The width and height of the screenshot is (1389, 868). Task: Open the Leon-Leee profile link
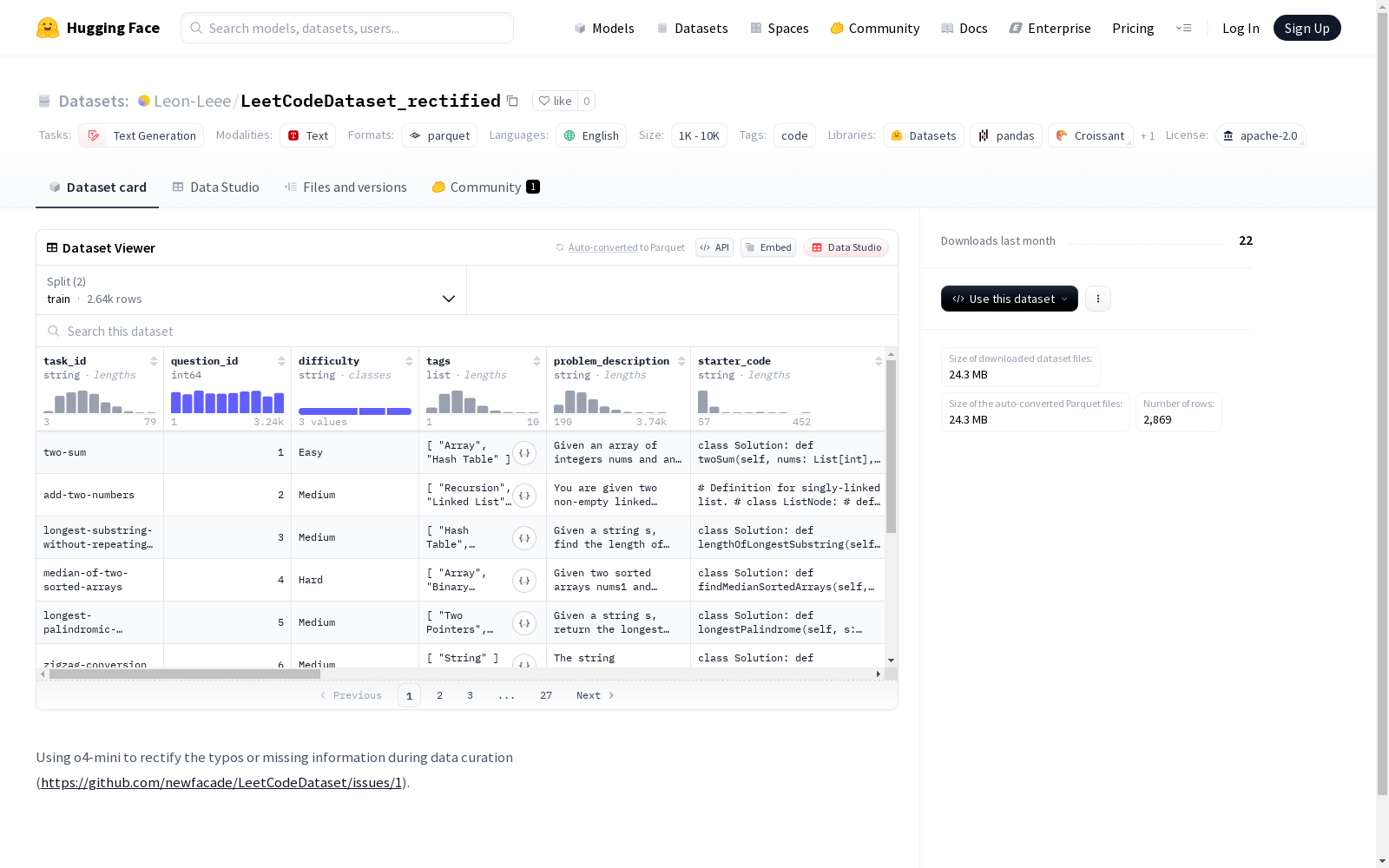pyautogui.click(x=192, y=101)
